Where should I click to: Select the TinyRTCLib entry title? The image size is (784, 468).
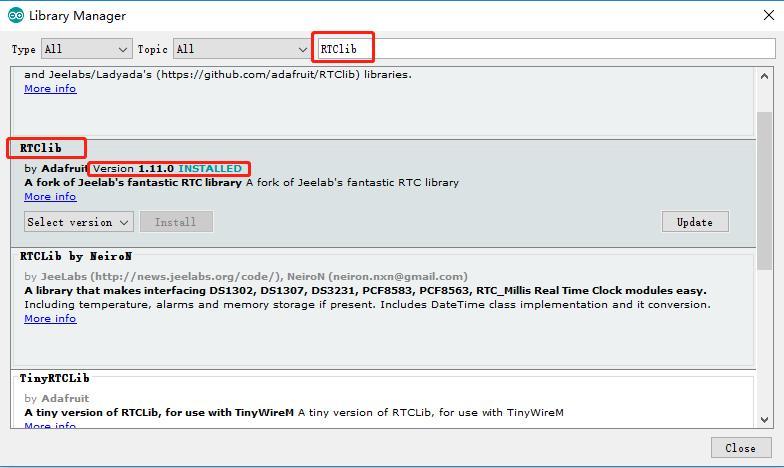pyautogui.click(x=54, y=378)
